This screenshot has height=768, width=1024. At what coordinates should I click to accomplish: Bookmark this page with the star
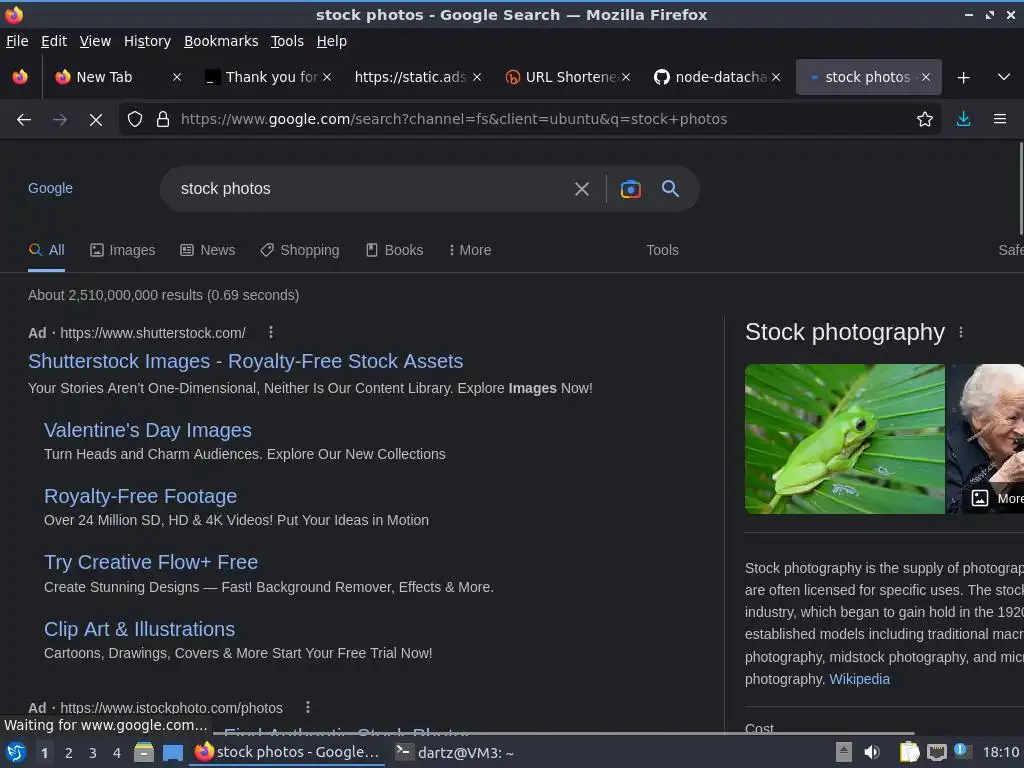[x=924, y=119]
